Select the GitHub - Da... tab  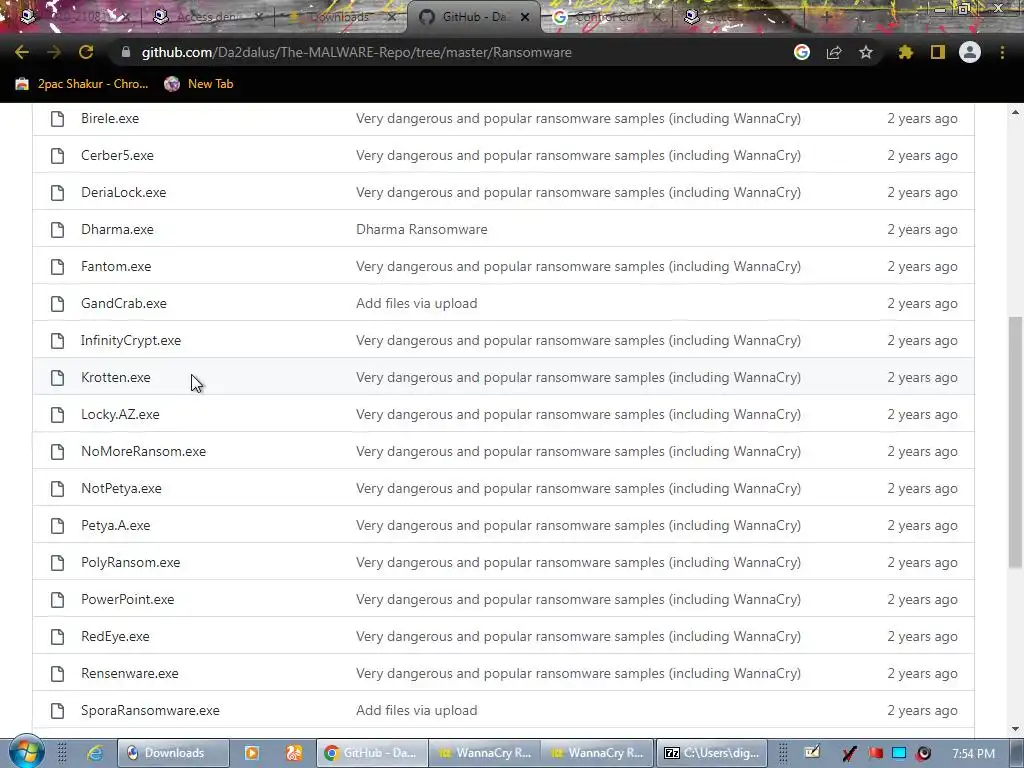click(473, 17)
